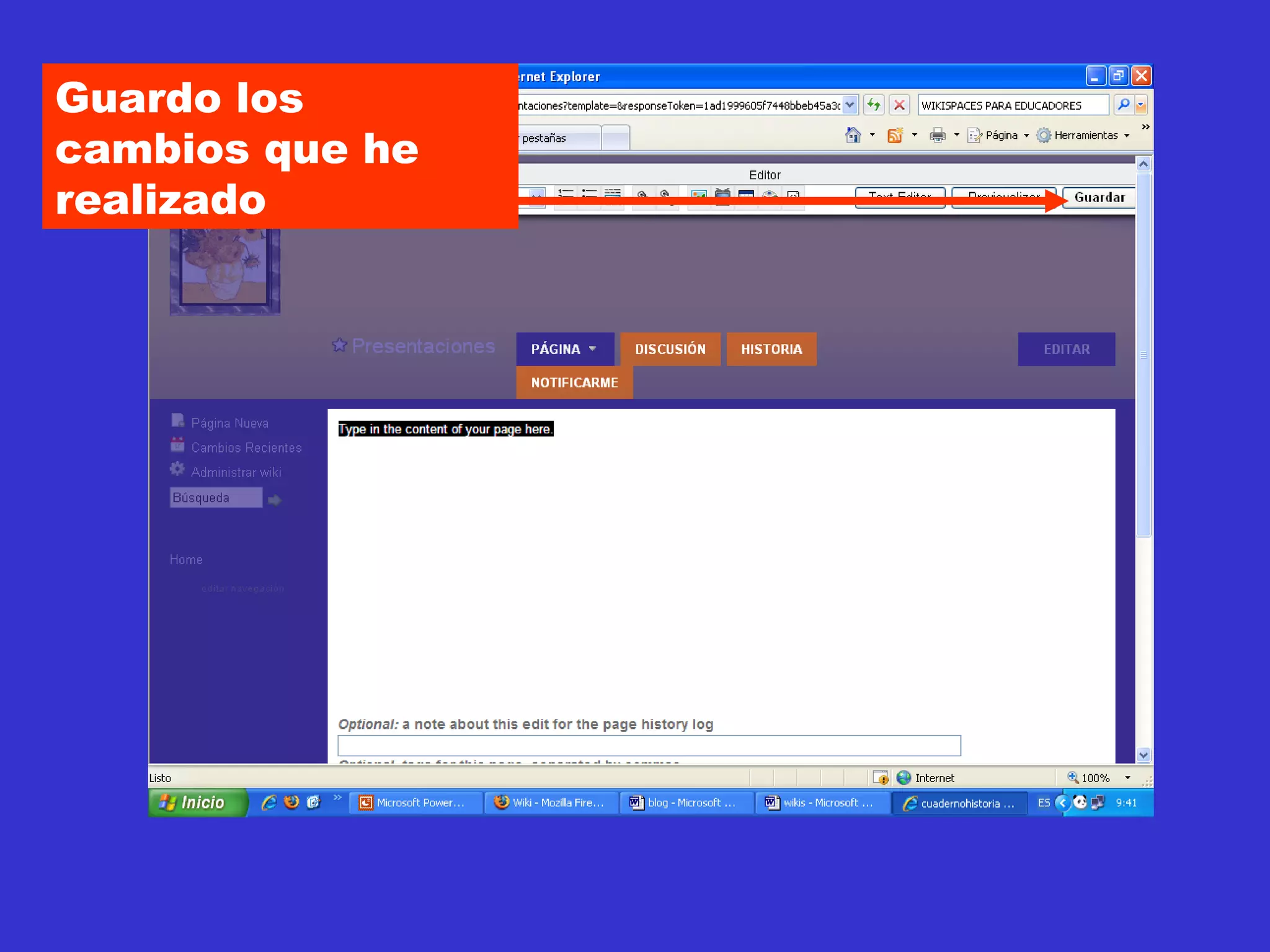The width and height of the screenshot is (1270, 952).
Task: Click the horizontal rule editor icon
Action: click(613, 196)
